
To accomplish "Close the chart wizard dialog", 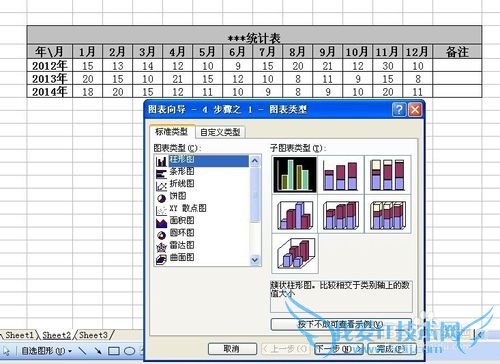I will 415,109.
